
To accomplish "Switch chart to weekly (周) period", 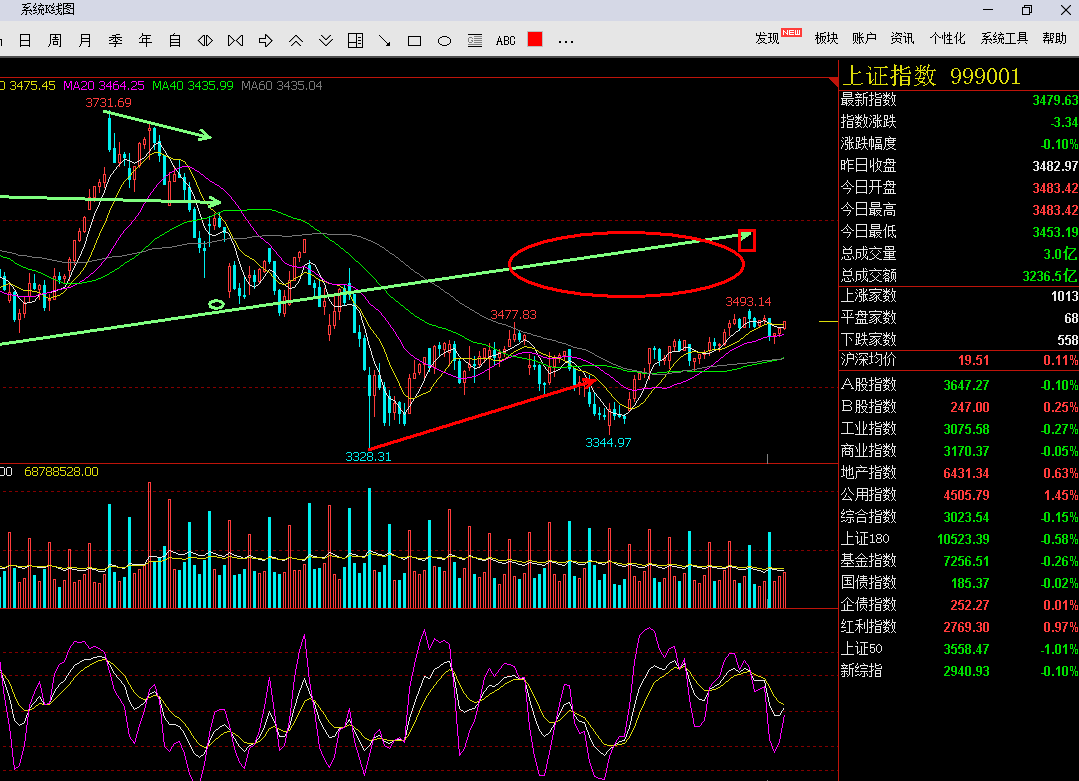I will coord(55,41).
